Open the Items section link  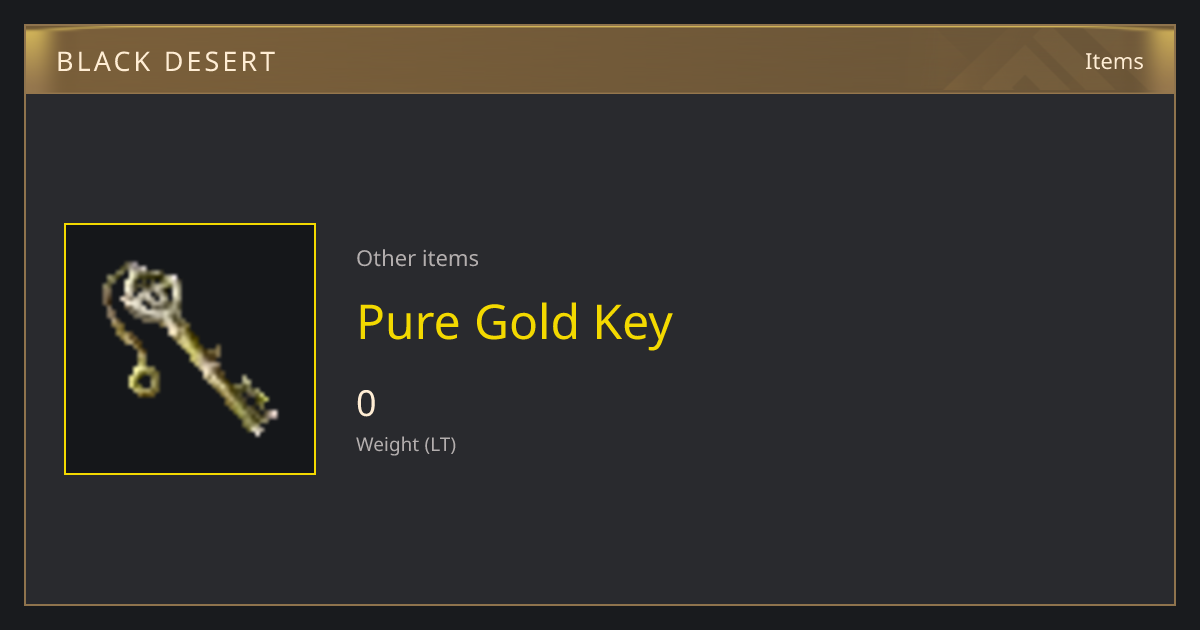coord(1114,61)
